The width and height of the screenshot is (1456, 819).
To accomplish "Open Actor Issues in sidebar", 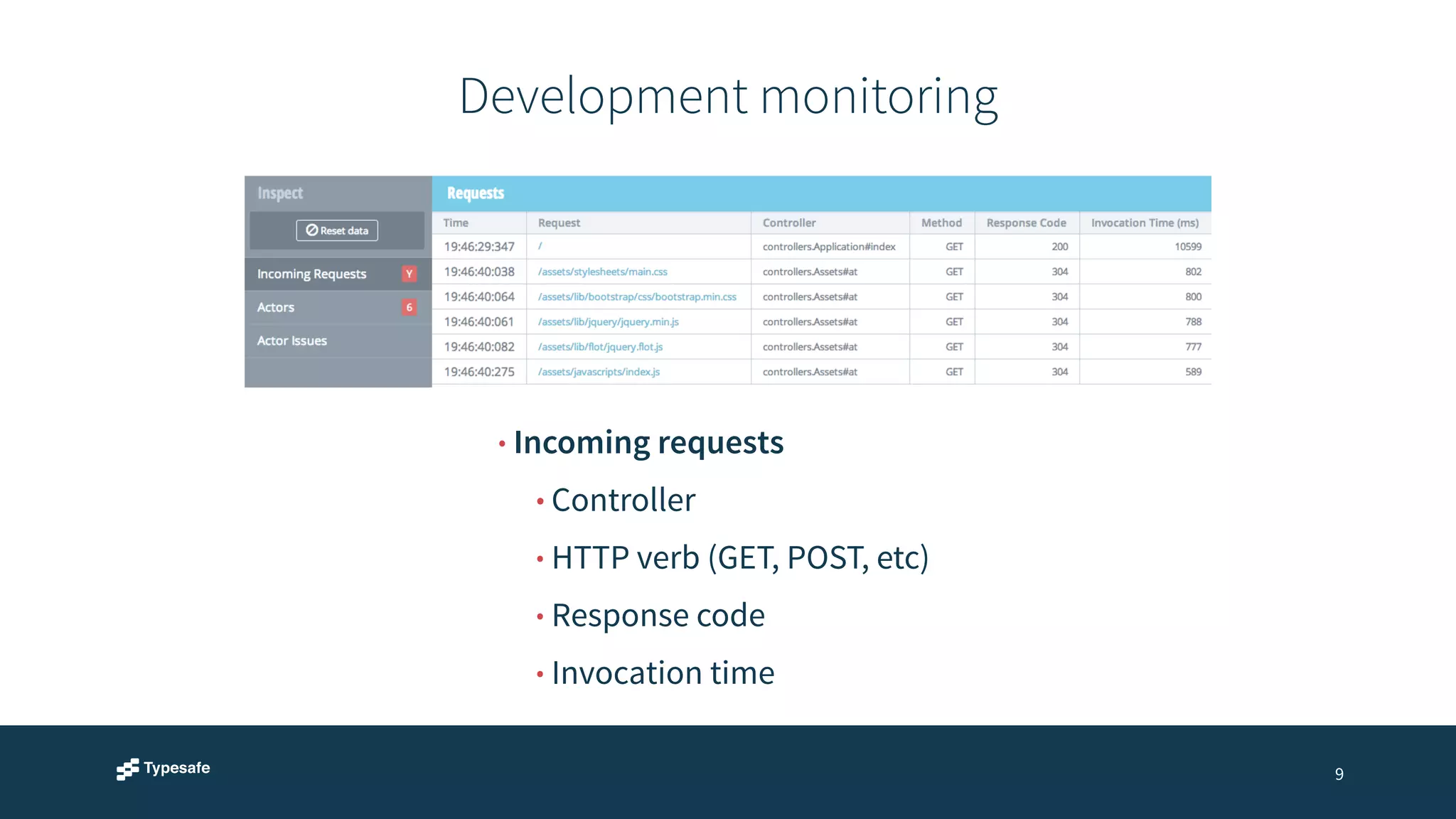I will click(x=292, y=341).
